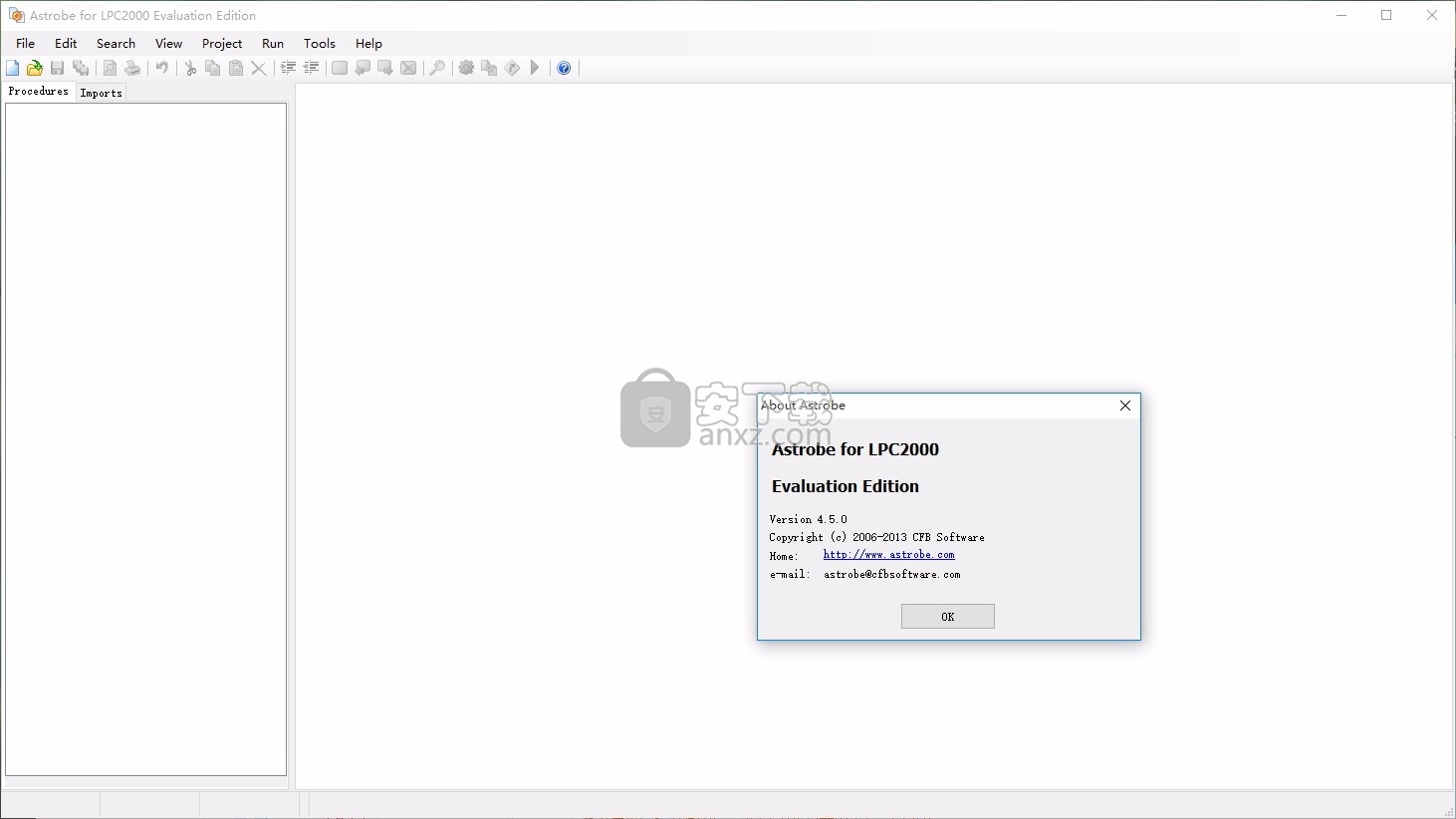Screen dimensions: 1456x819
Task: Open the Tools menu
Action: tap(320, 43)
